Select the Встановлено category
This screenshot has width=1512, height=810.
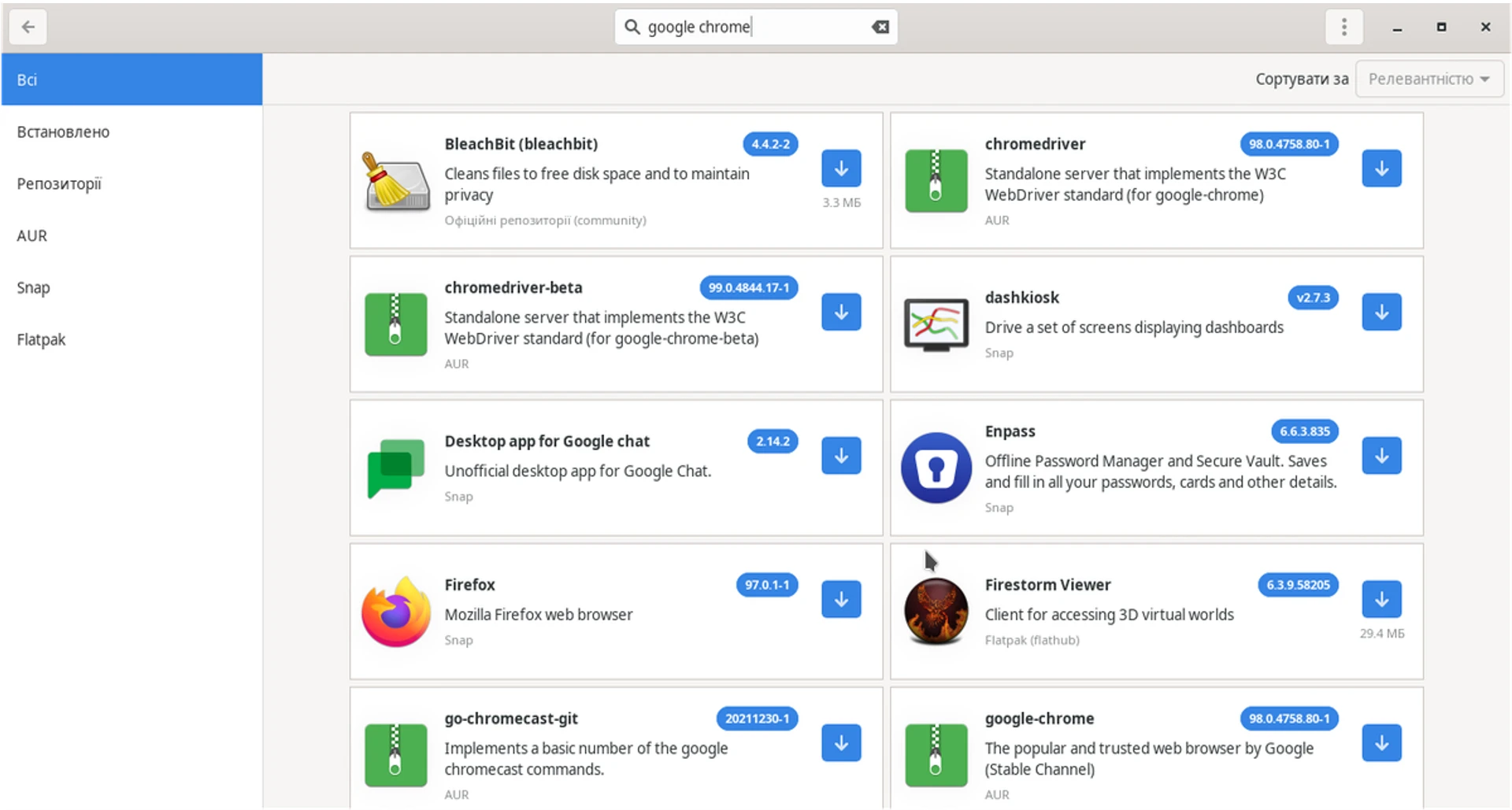click(132, 131)
